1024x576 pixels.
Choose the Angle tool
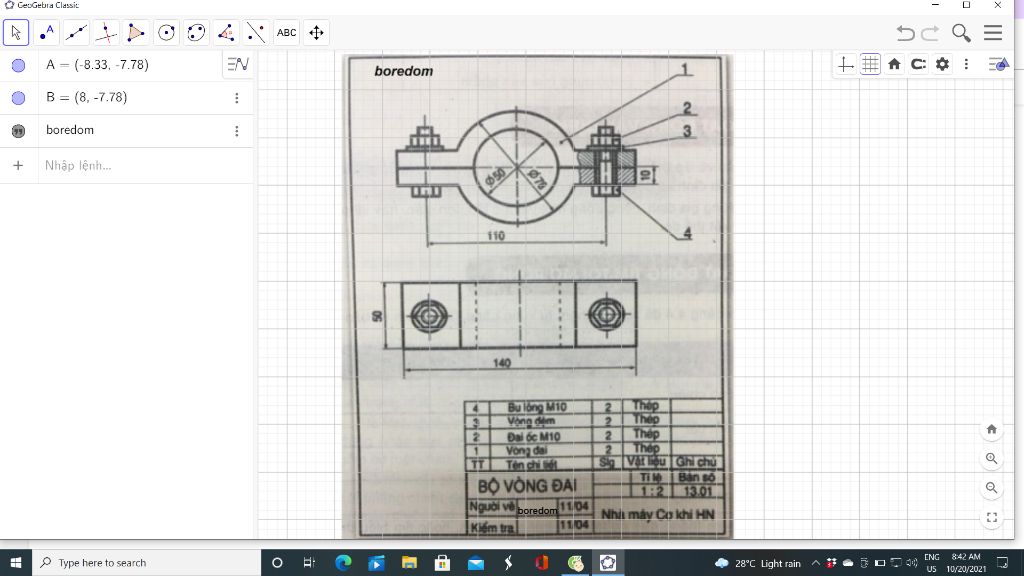click(x=227, y=33)
